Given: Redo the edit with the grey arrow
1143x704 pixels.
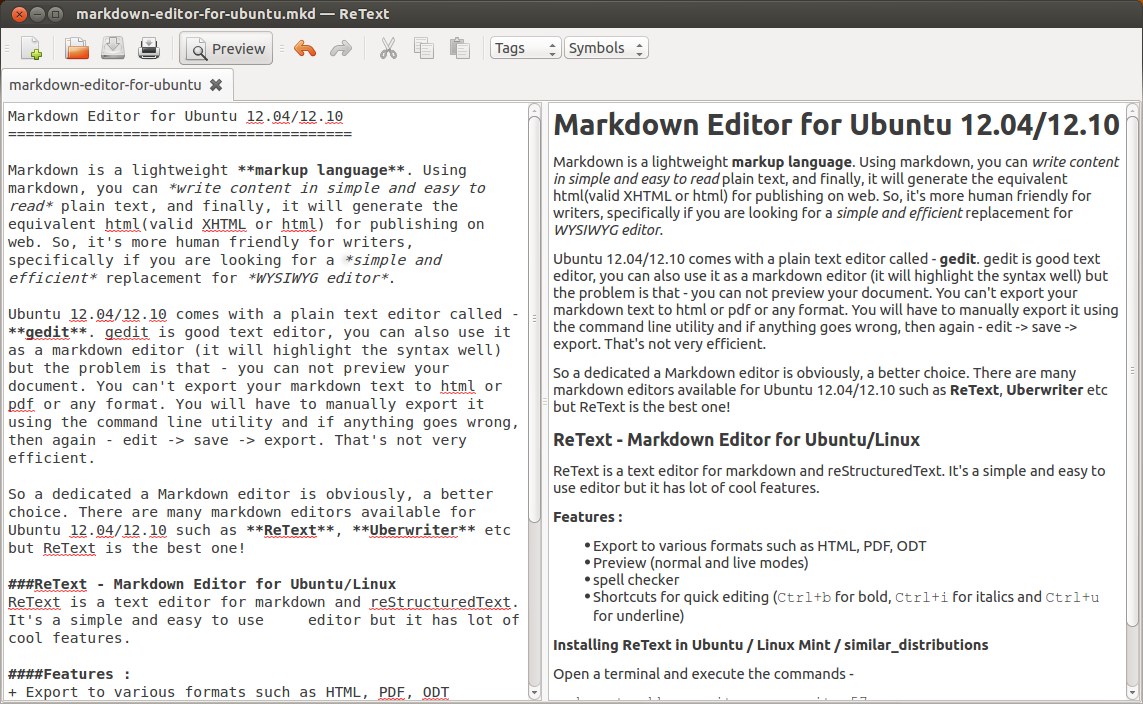Looking at the screenshot, I should point(340,49).
